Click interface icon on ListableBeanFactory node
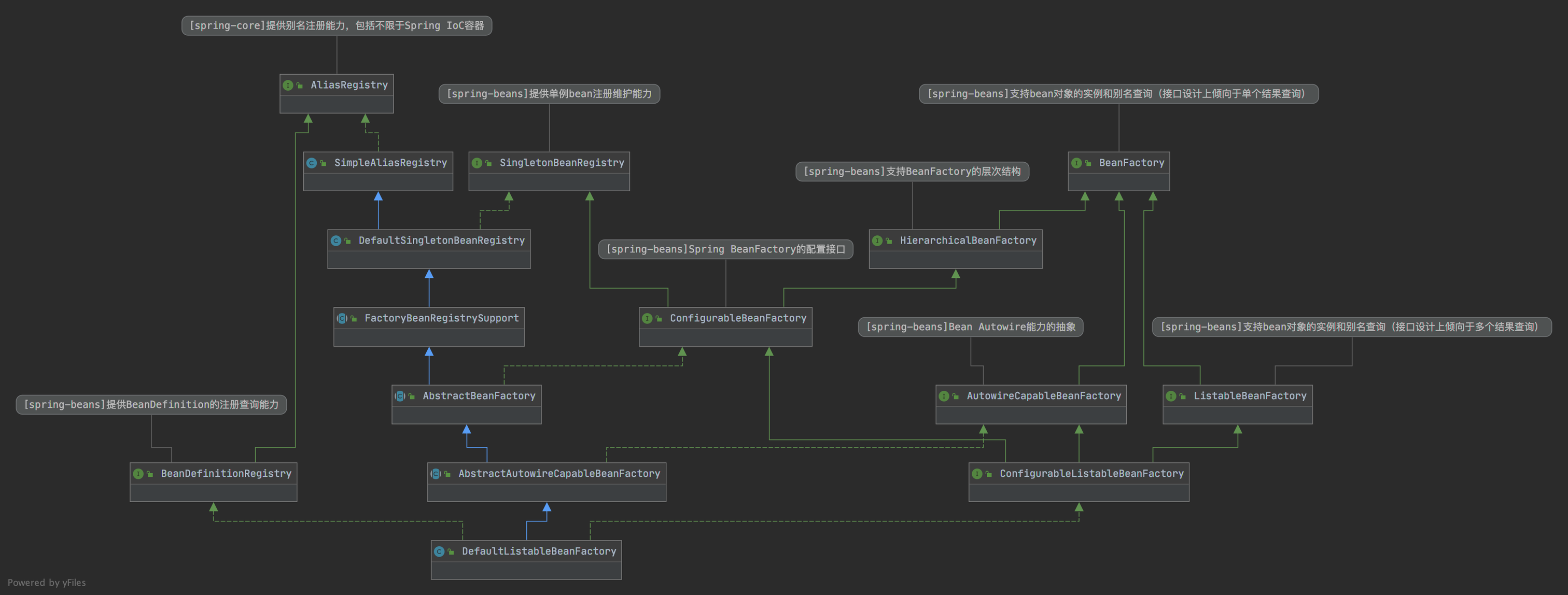Screen dimensions: 1568x595 tap(1170, 396)
